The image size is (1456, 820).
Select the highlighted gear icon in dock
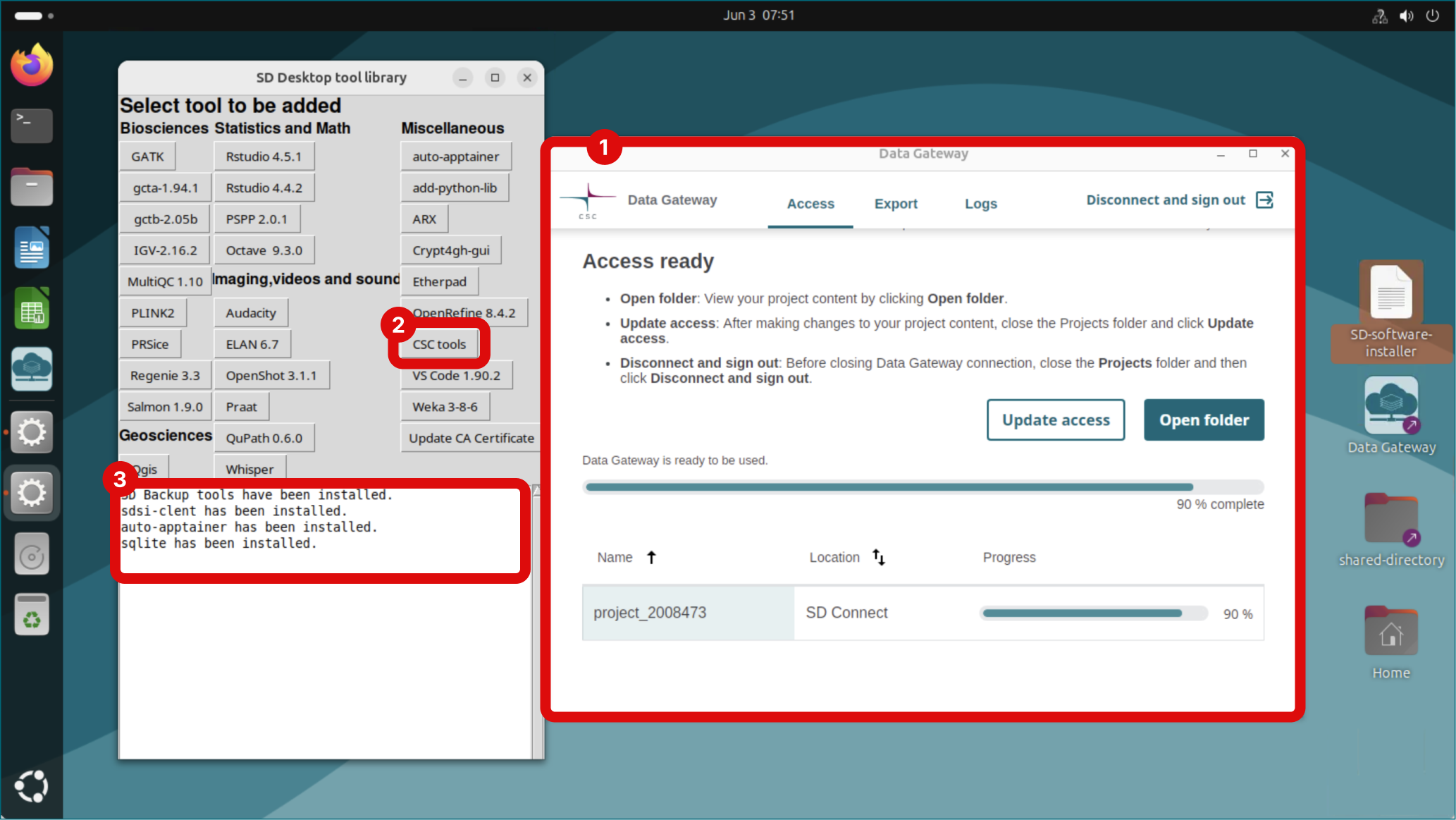pos(32,492)
